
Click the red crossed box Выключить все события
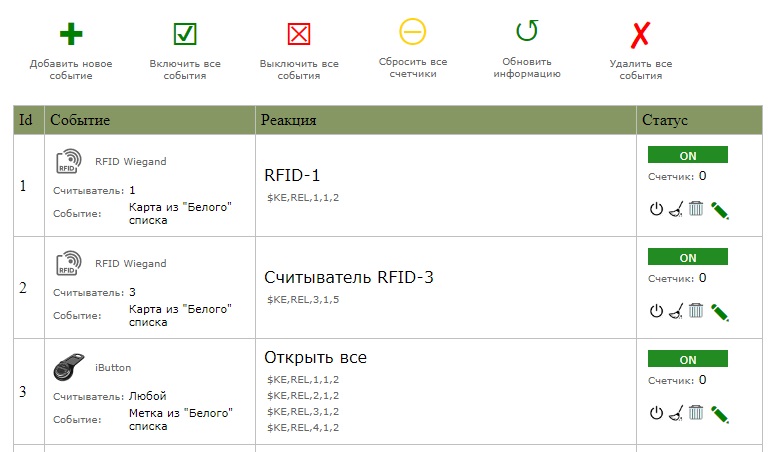[299, 34]
